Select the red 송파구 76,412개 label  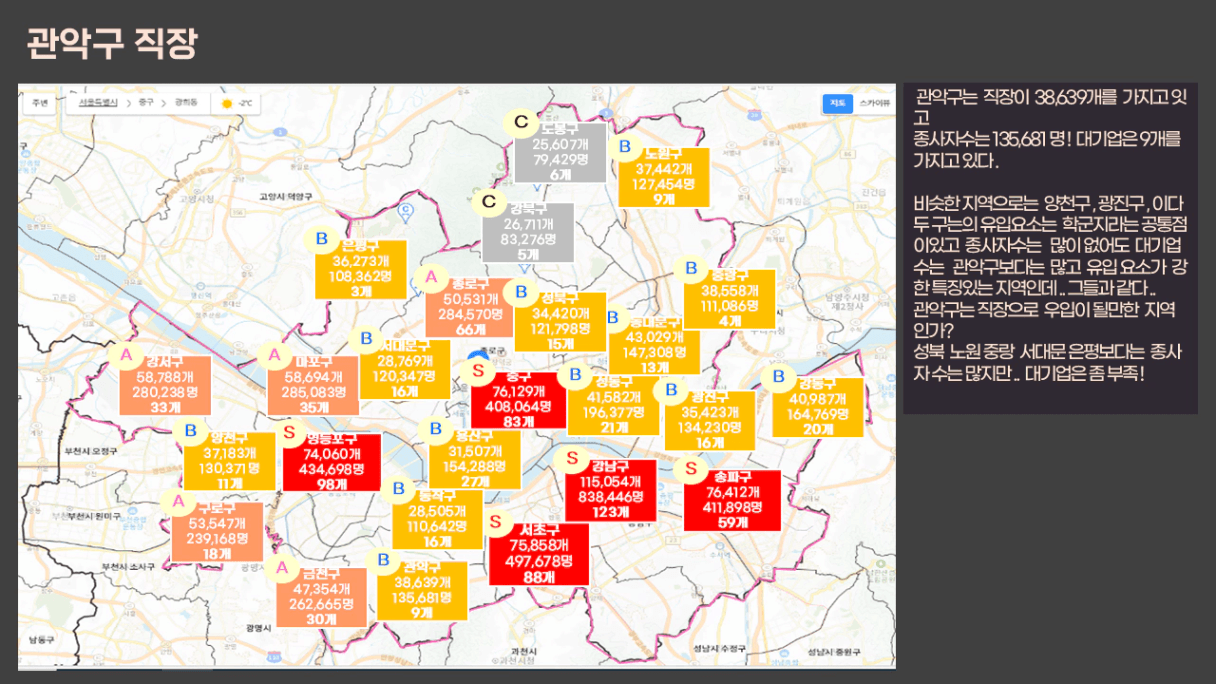(732, 500)
